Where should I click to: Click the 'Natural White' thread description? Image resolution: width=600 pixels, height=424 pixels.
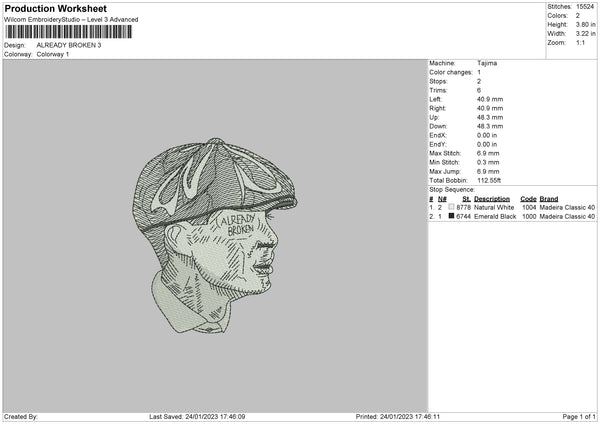tap(494, 207)
